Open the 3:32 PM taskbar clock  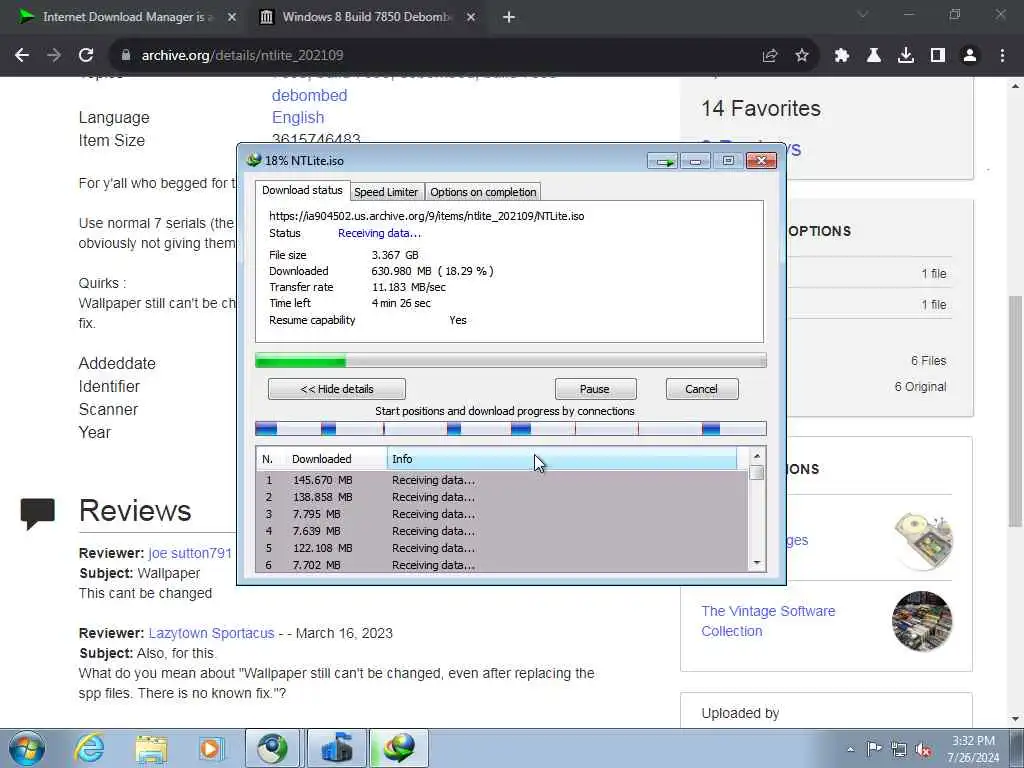click(x=974, y=749)
